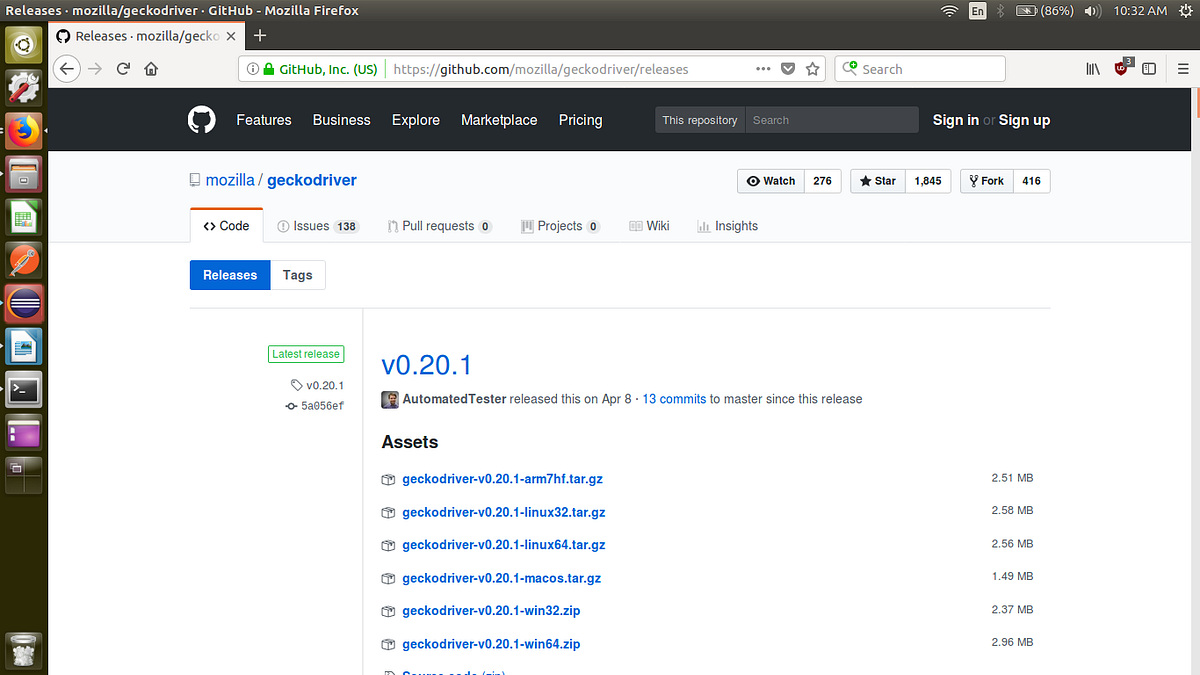1200x675 pixels.
Task: Switch to Pull requests tab
Action: coord(440,226)
